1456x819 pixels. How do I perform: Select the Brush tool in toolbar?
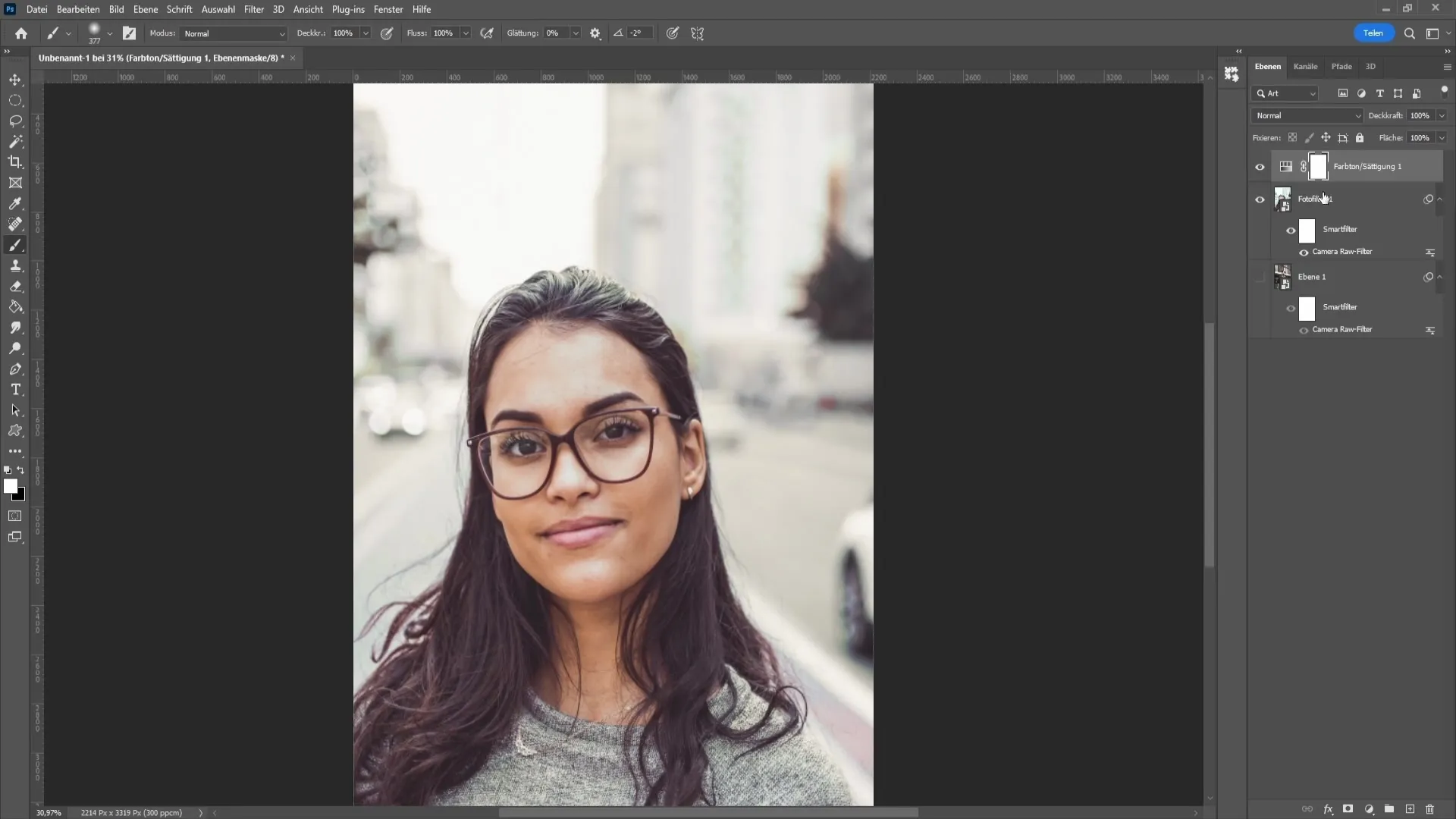pyautogui.click(x=15, y=245)
